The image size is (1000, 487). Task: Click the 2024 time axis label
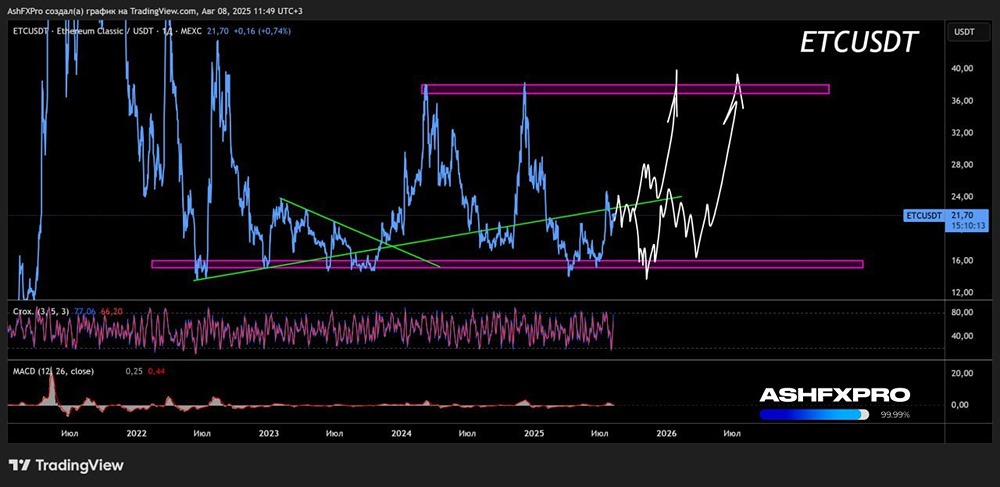[401, 433]
